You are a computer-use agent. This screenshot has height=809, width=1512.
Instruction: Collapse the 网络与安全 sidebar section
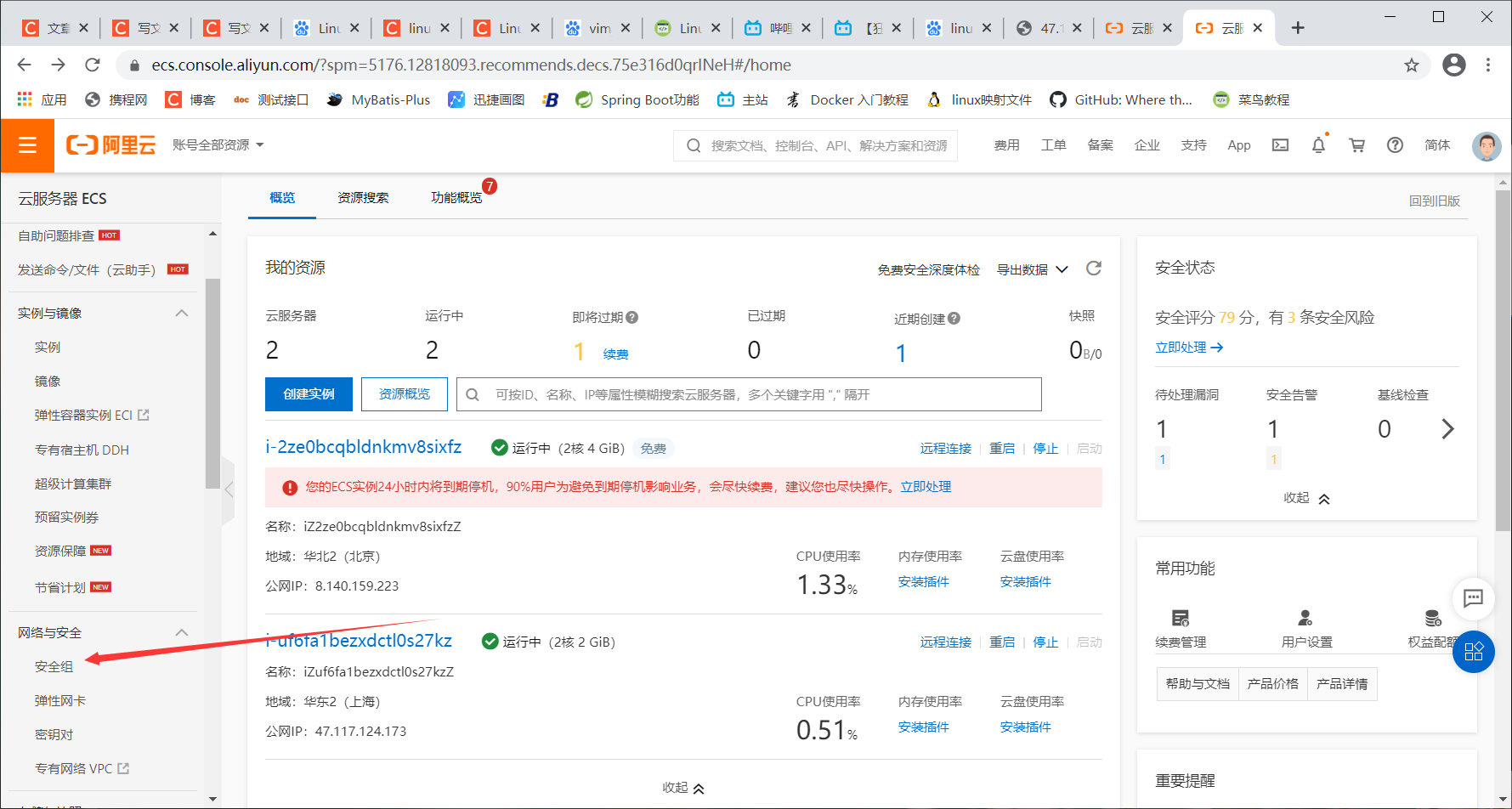click(x=181, y=632)
